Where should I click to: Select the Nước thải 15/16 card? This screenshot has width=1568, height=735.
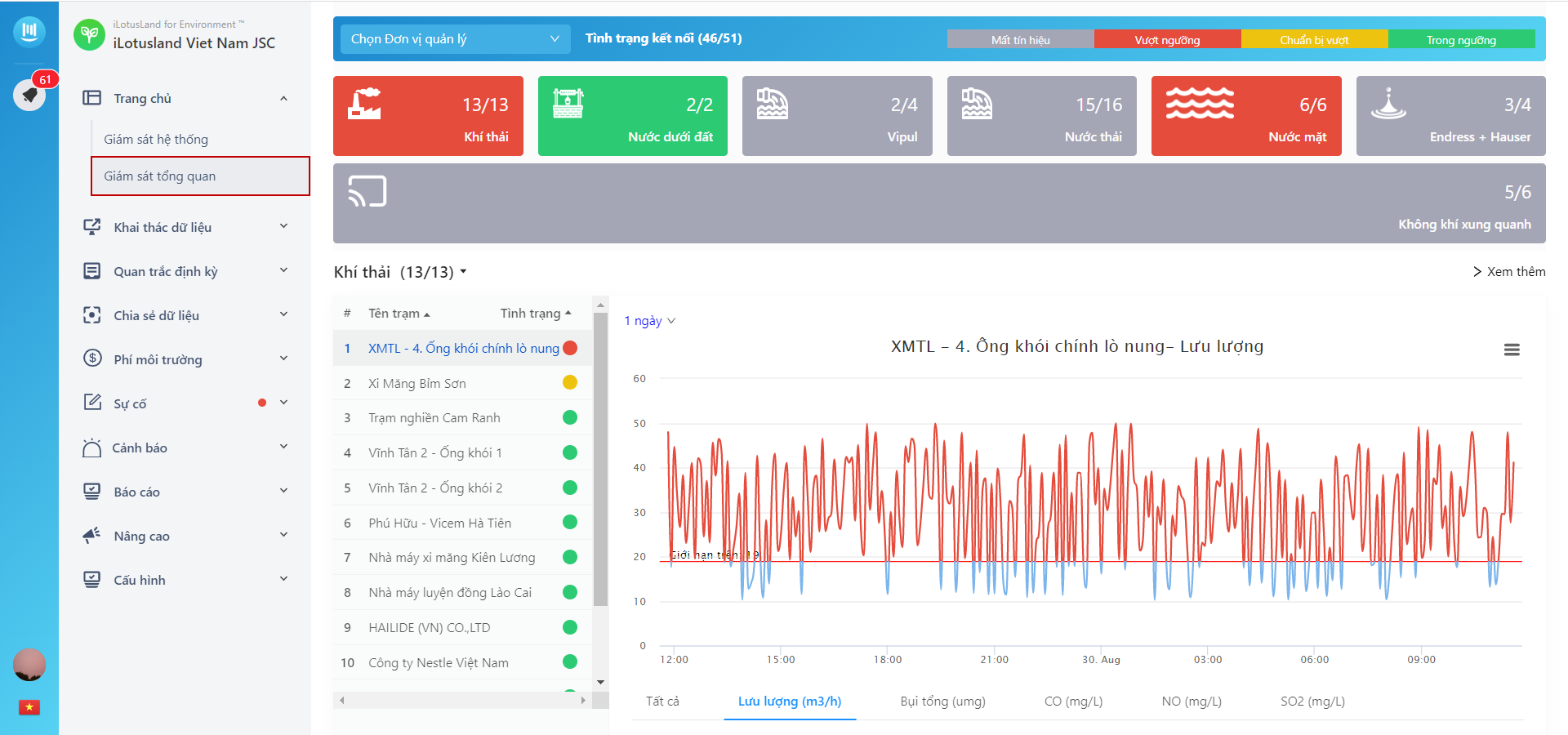(1042, 116)
